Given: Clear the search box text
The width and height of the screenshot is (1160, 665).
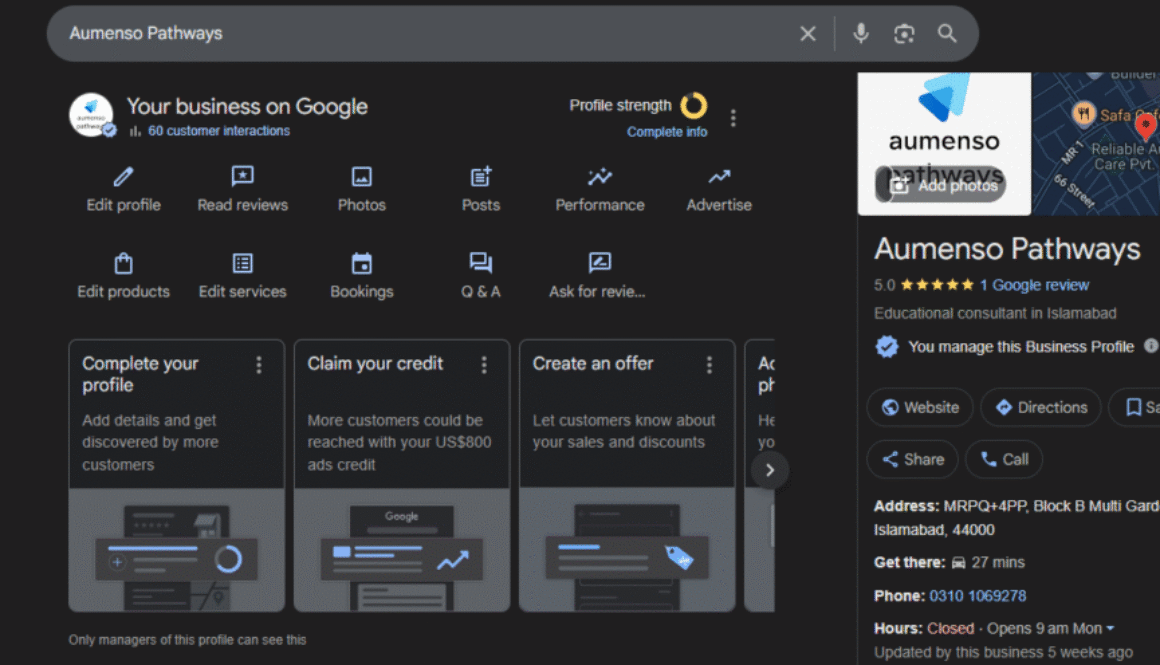Looking at the screenshot, I should point(808,34).
